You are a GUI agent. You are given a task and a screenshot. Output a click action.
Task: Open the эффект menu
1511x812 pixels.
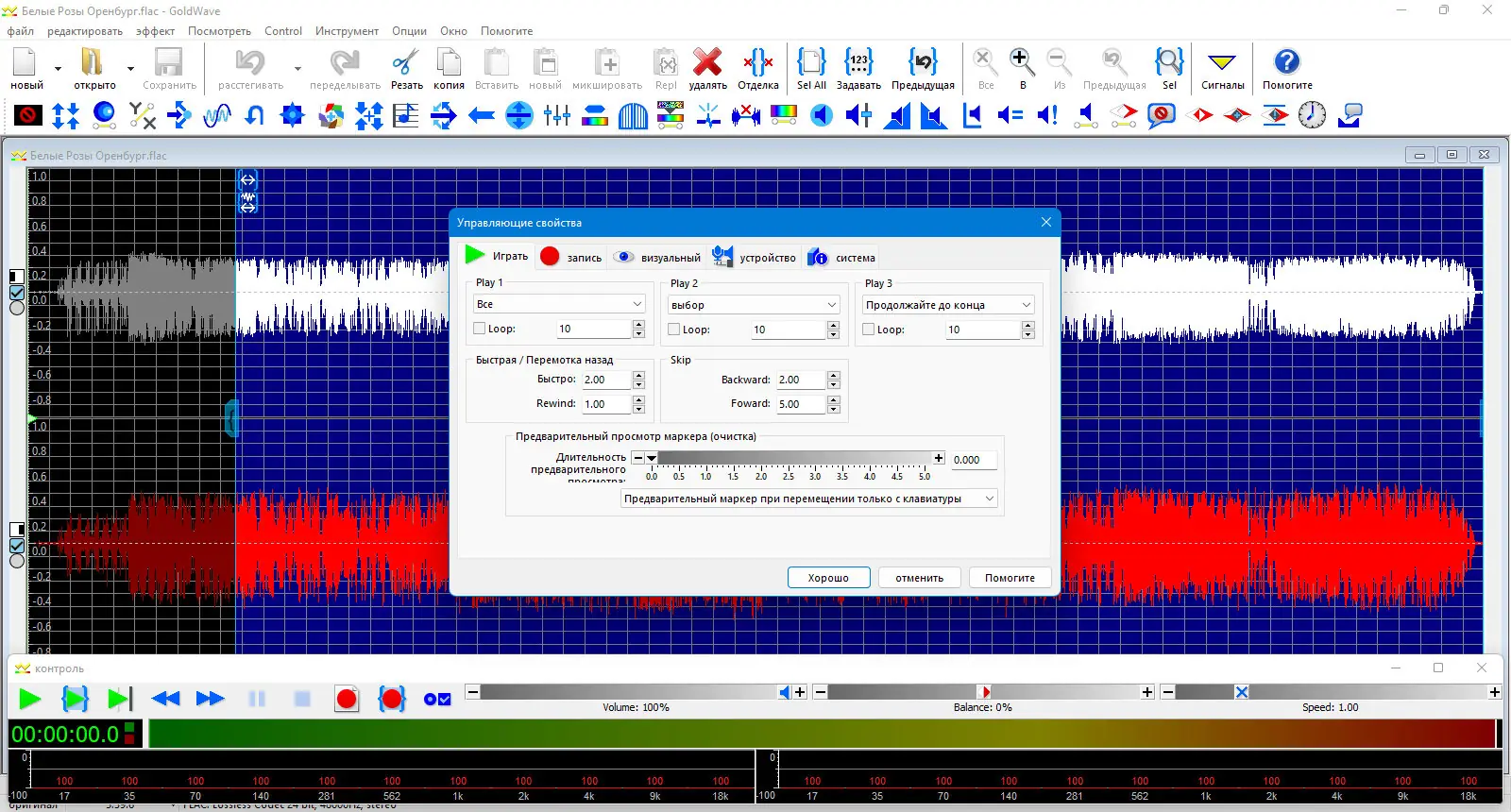(155, 31)
